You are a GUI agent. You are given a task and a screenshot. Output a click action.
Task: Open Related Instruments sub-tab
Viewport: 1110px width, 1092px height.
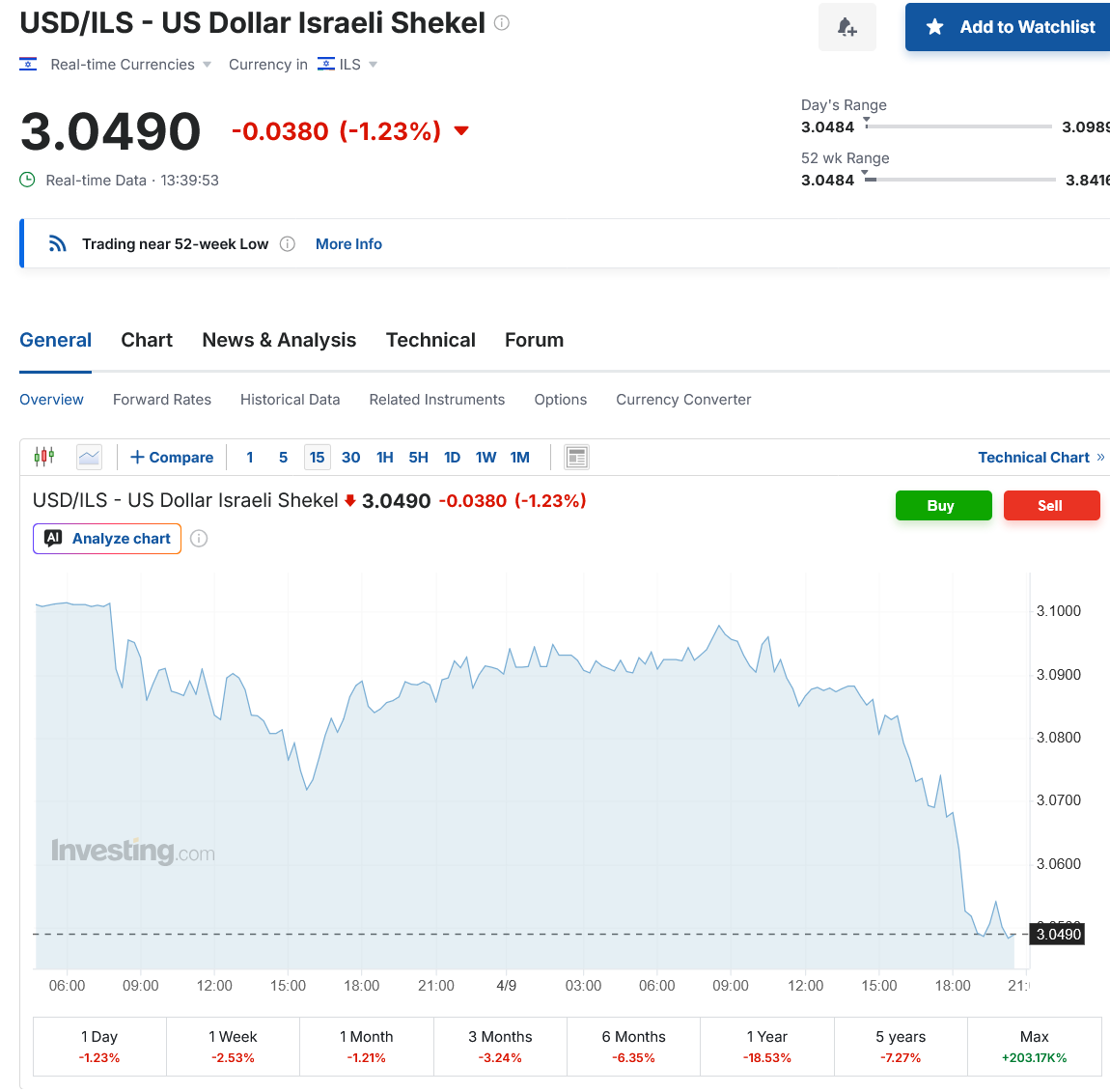tap(437, 400)
